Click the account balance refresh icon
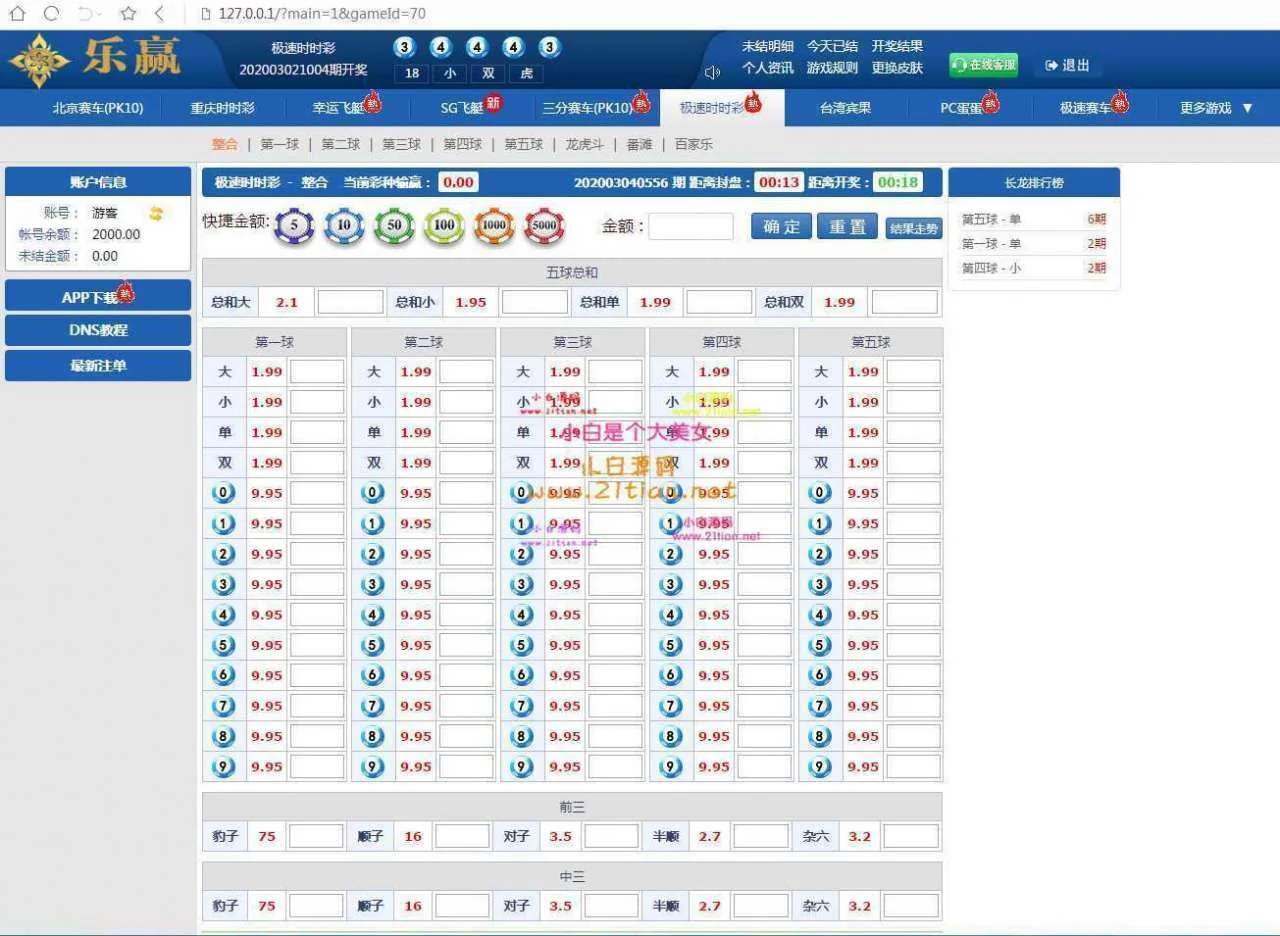The height and width of the screenshot is (936, 1280). 156,213
